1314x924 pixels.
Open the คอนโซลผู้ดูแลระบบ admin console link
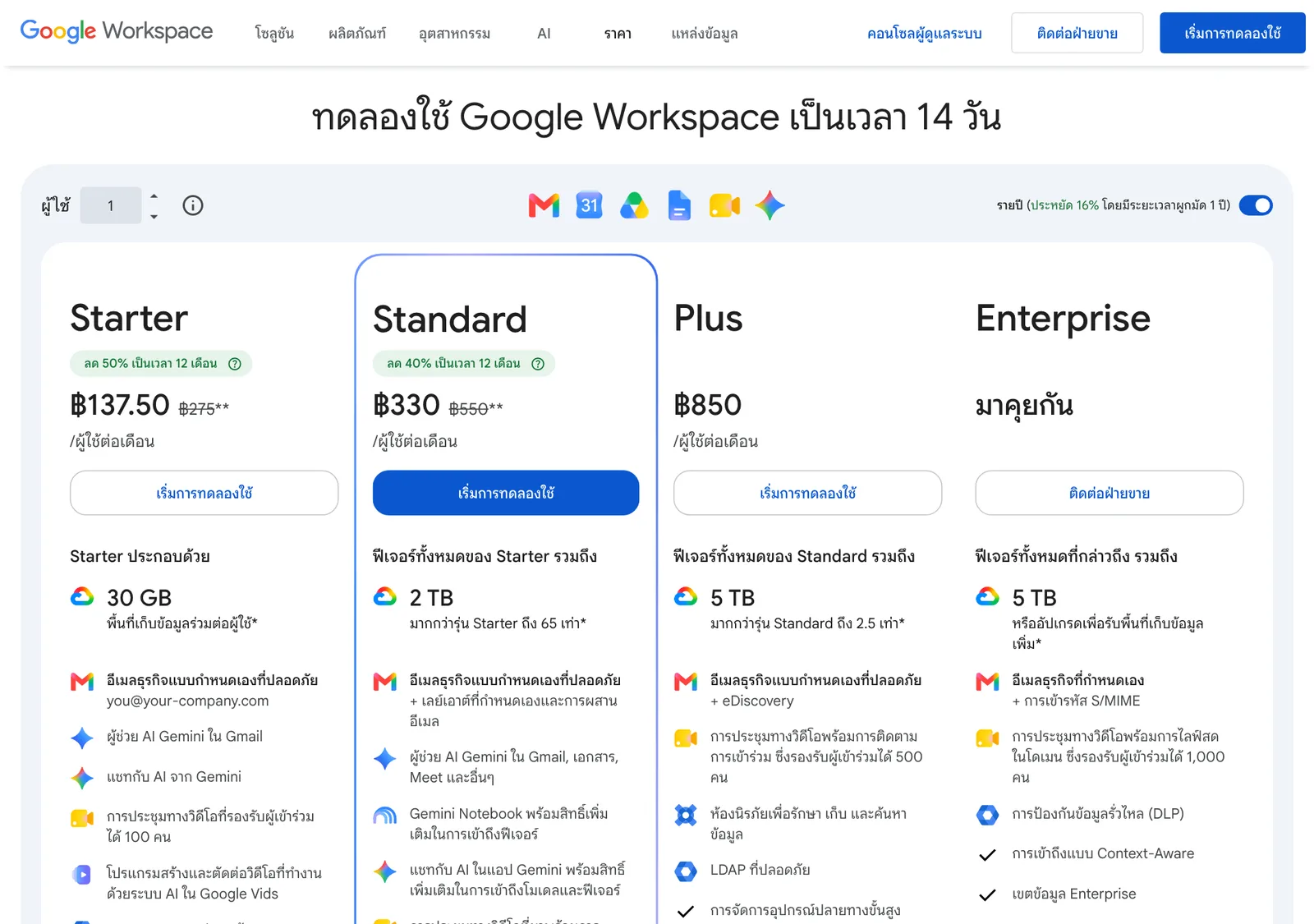click(x=925, y=34)
